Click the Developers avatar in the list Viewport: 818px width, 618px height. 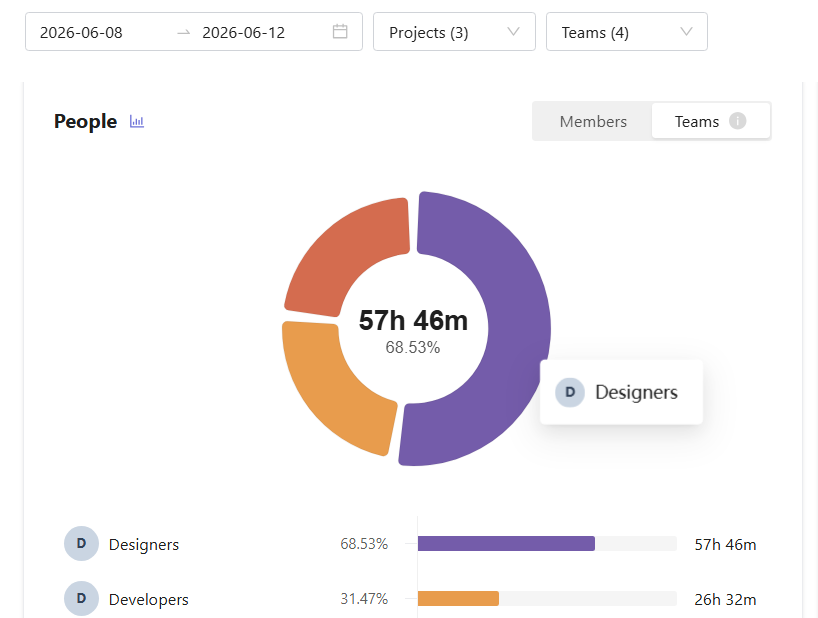81,598
